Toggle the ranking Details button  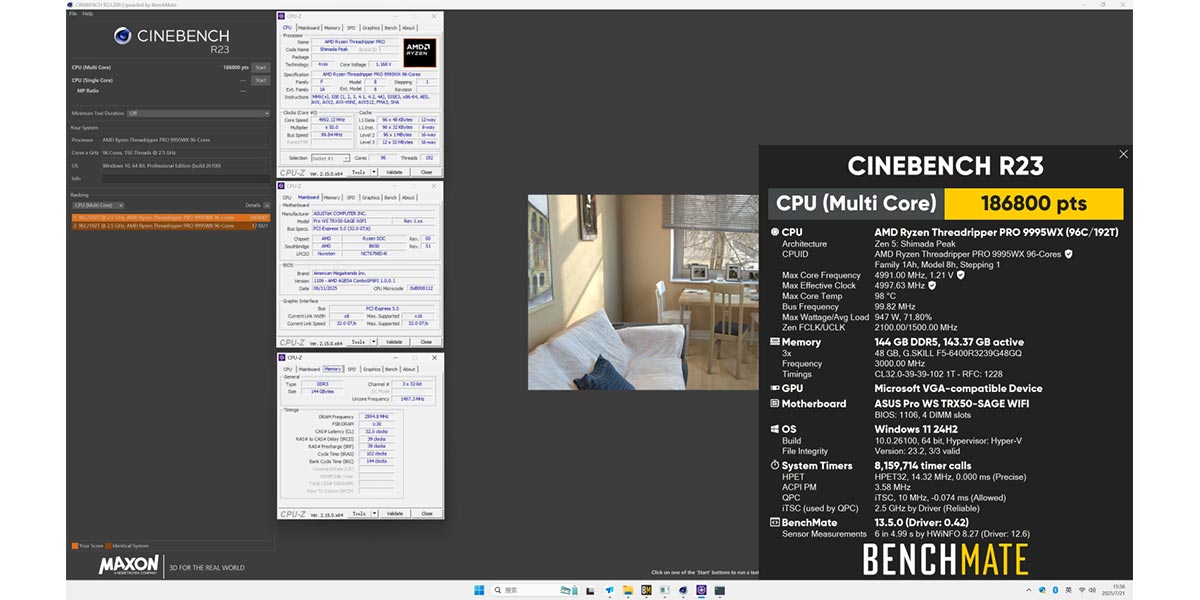267,205
